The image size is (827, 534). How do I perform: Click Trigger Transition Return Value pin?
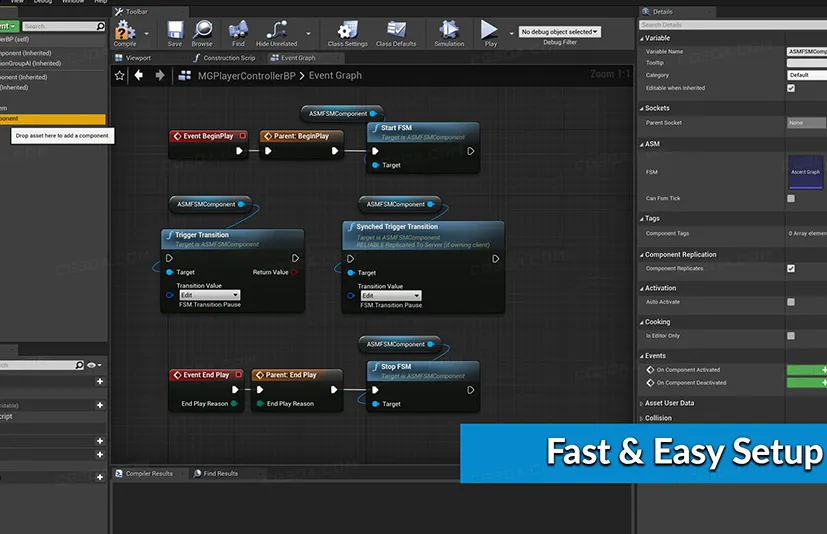pos(294,272)
